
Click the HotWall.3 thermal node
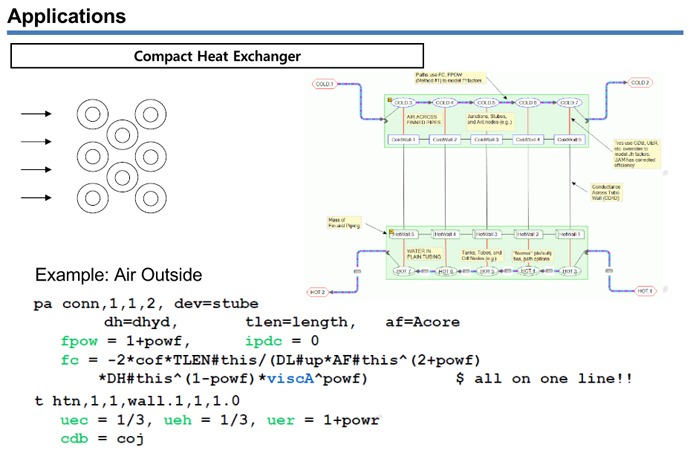[487, 234]
